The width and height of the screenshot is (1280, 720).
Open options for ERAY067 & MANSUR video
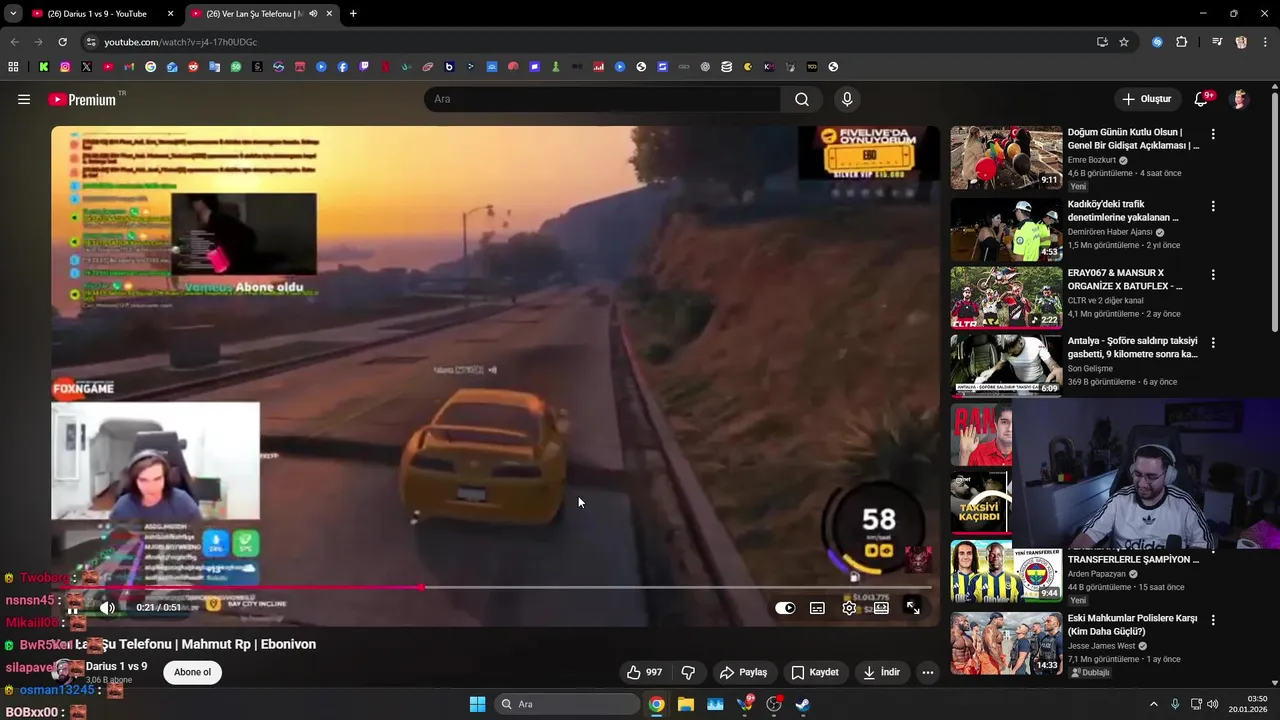point(1213,274)
